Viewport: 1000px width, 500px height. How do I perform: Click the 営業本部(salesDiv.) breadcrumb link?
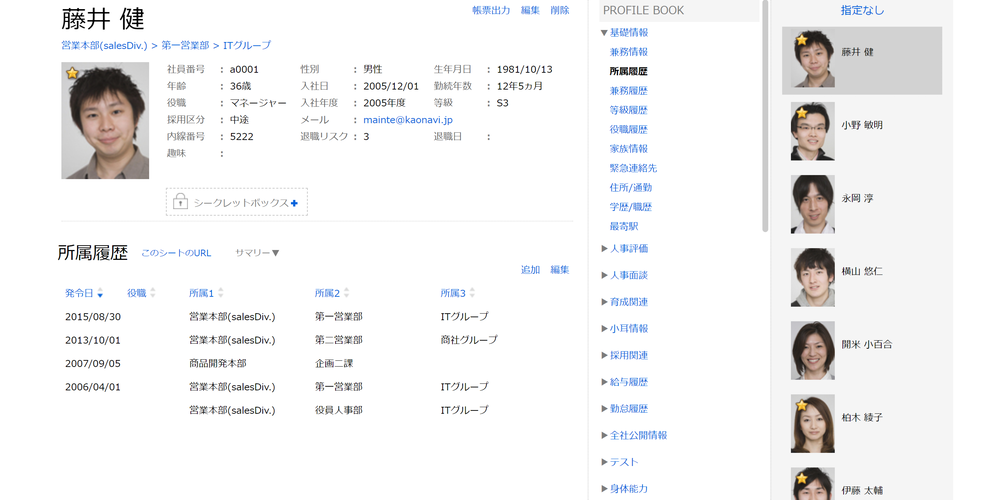point(105,45)
